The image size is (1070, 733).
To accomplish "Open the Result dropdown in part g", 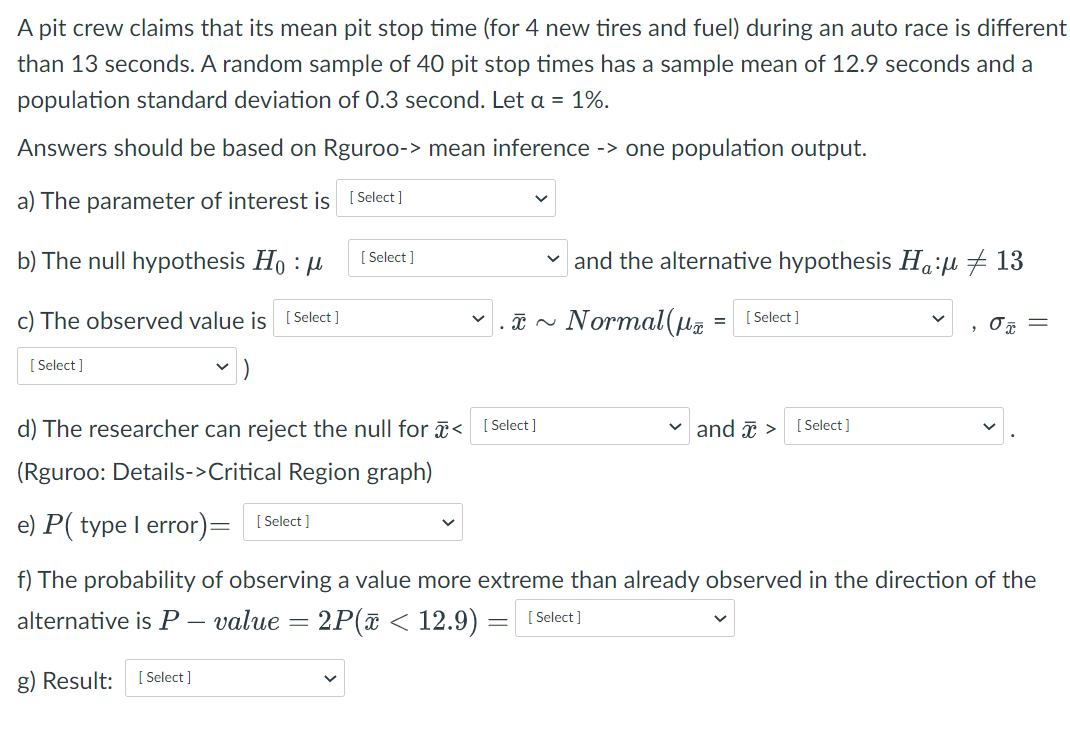I will tap(234, 678).
